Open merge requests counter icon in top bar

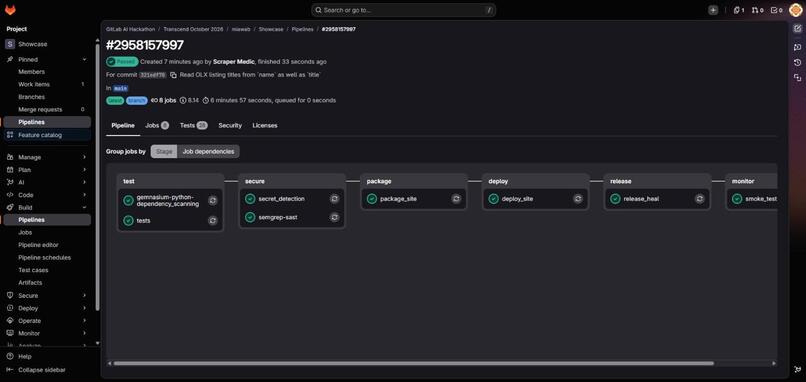tap(758, 10)
